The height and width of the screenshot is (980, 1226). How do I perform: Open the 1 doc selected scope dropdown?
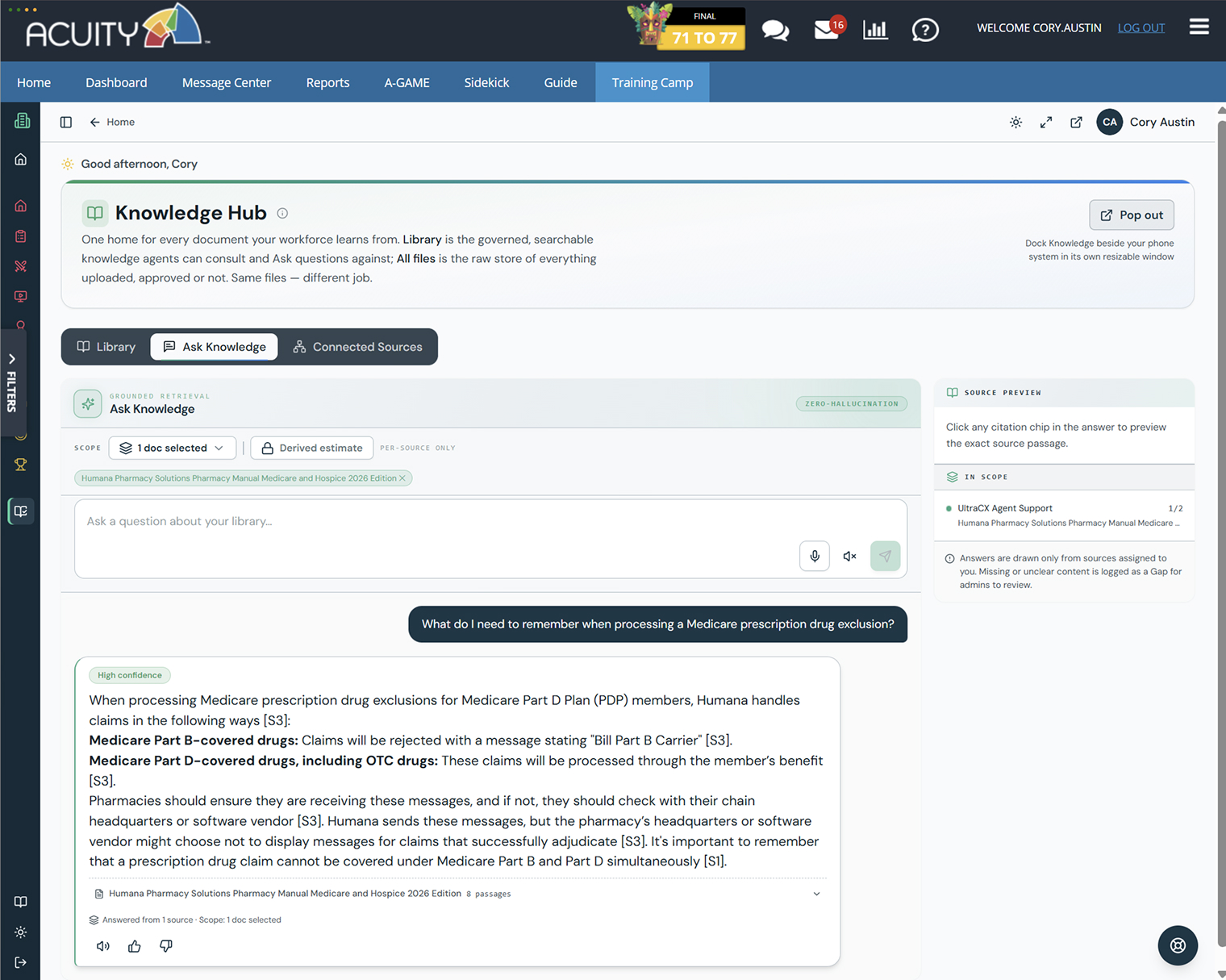(x=173, y=448)
